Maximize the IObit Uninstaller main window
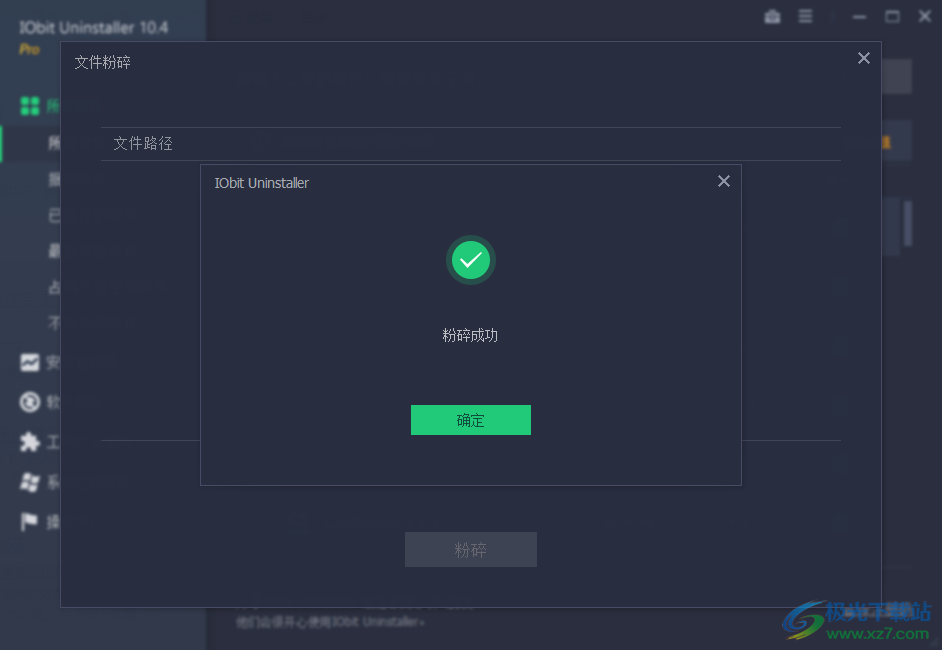 point(893,17)
